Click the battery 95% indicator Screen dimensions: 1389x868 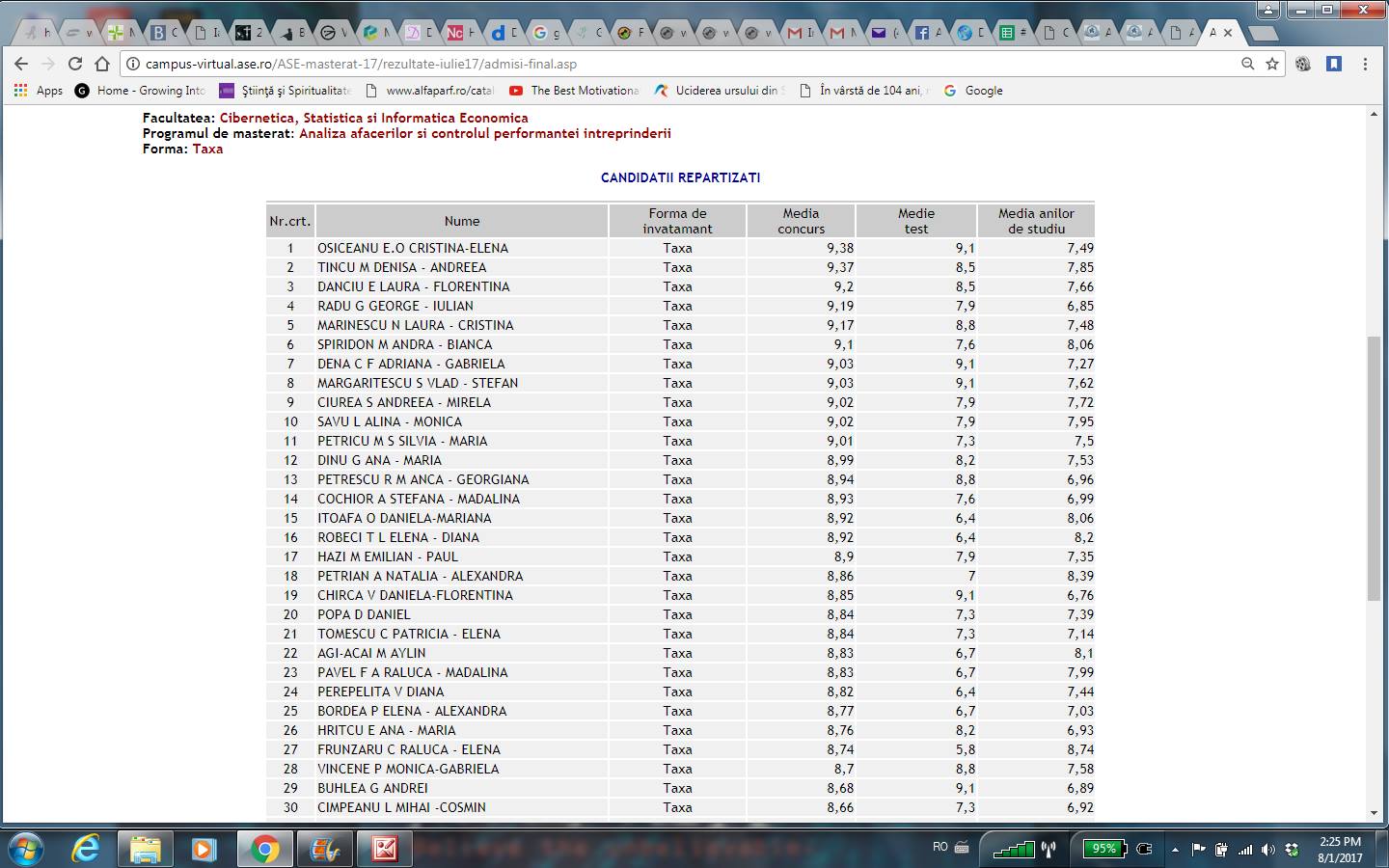tap(1105, 849)
